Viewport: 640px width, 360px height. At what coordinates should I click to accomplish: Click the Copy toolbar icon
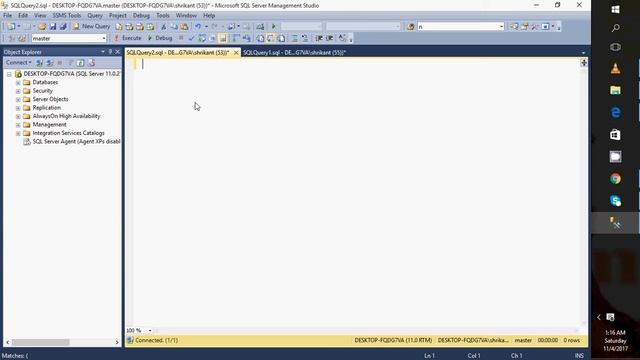tap(174, 27)
